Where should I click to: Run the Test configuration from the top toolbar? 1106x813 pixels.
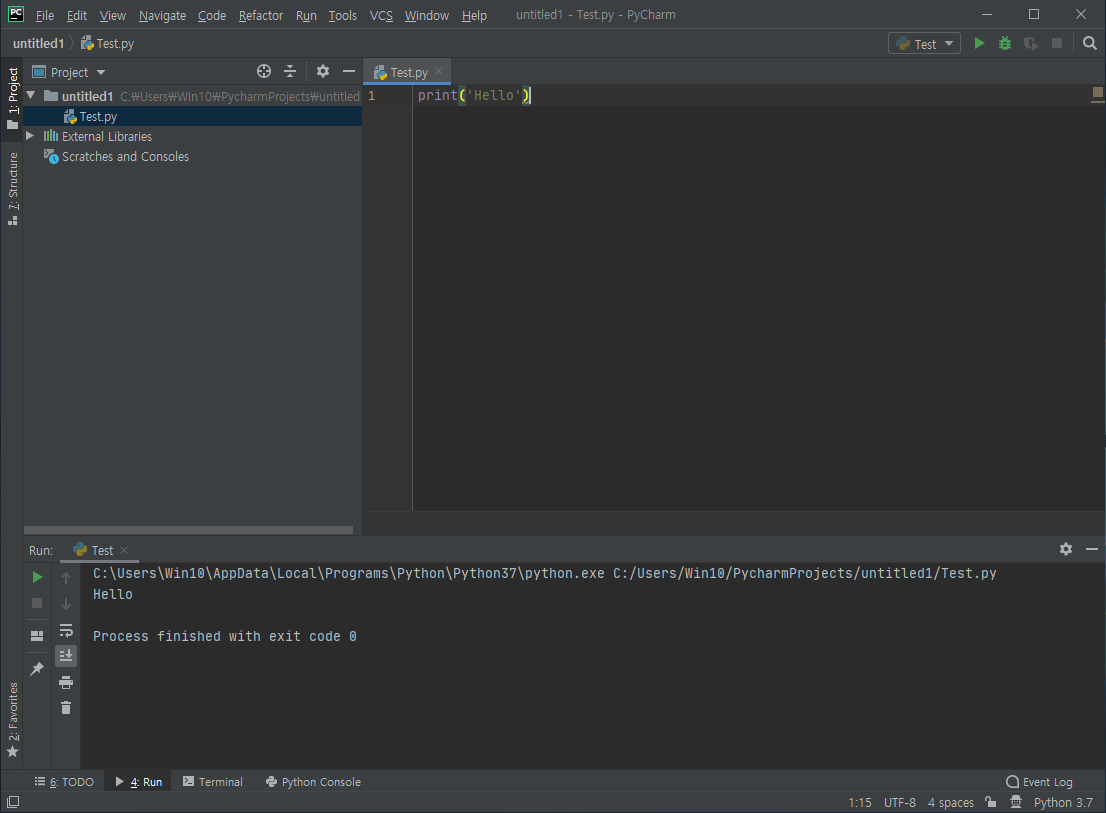pos(979,44)
